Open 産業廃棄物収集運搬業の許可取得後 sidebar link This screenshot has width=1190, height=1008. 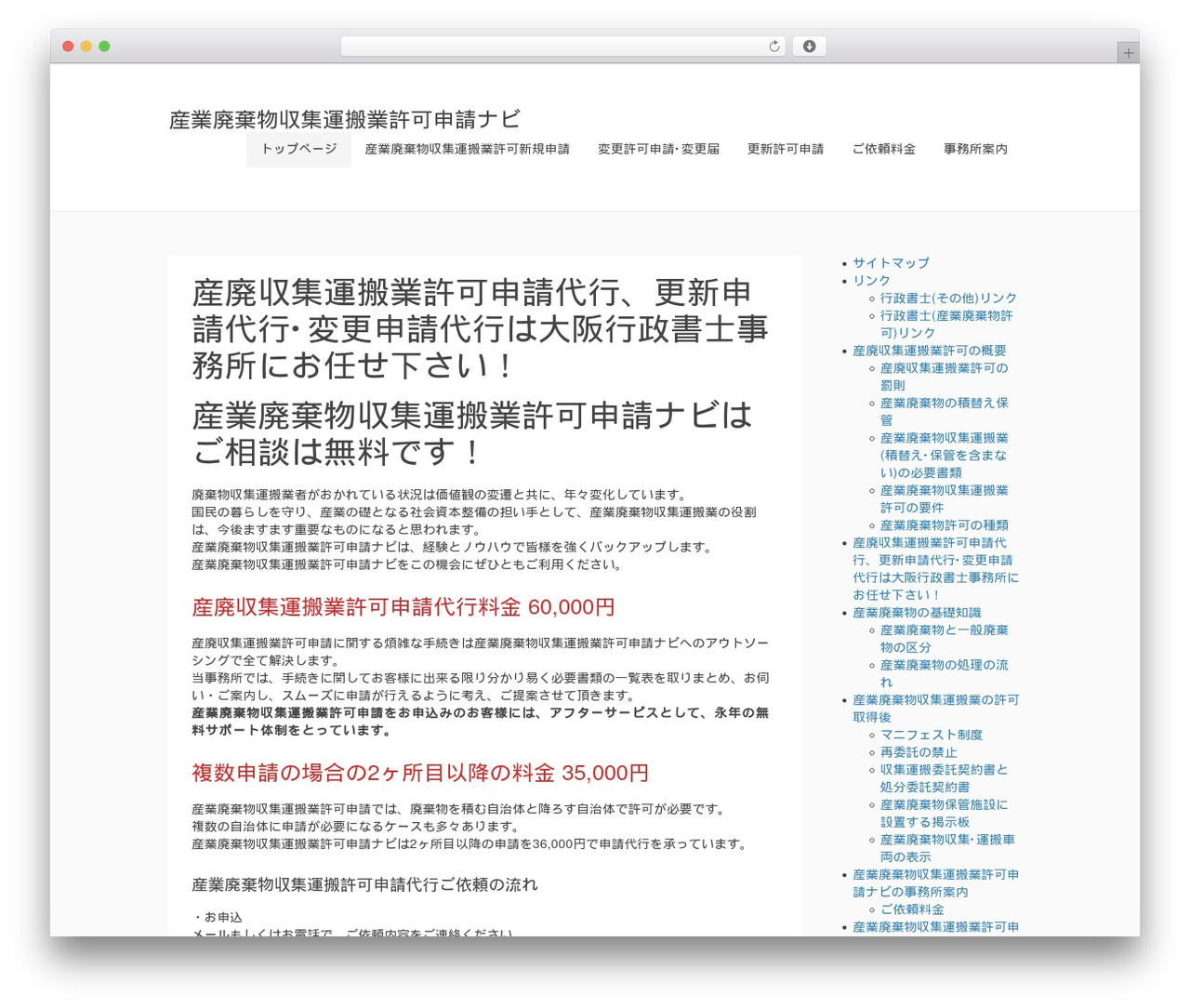(936, 709)
